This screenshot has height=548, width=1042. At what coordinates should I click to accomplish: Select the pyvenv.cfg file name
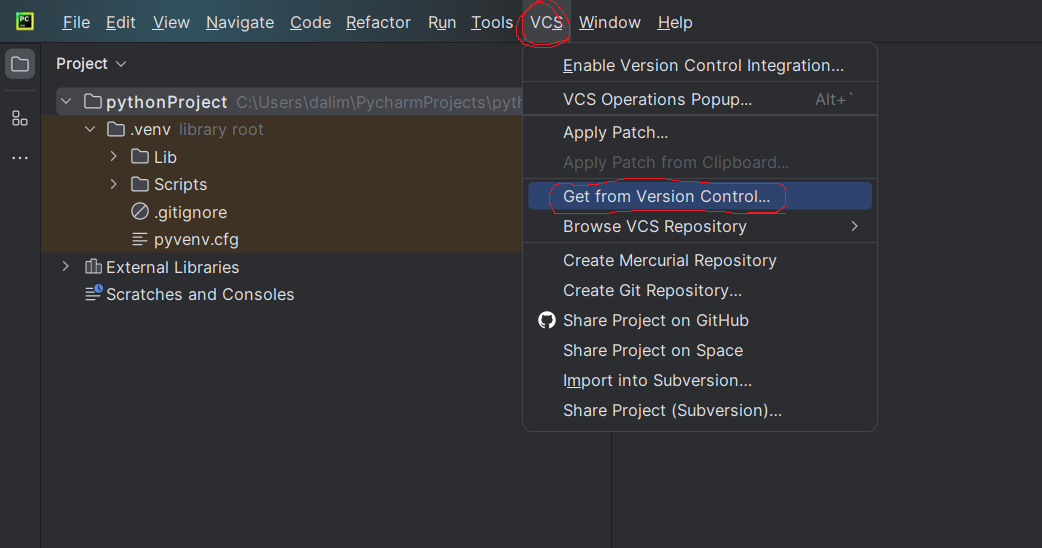tap(196, 240)
